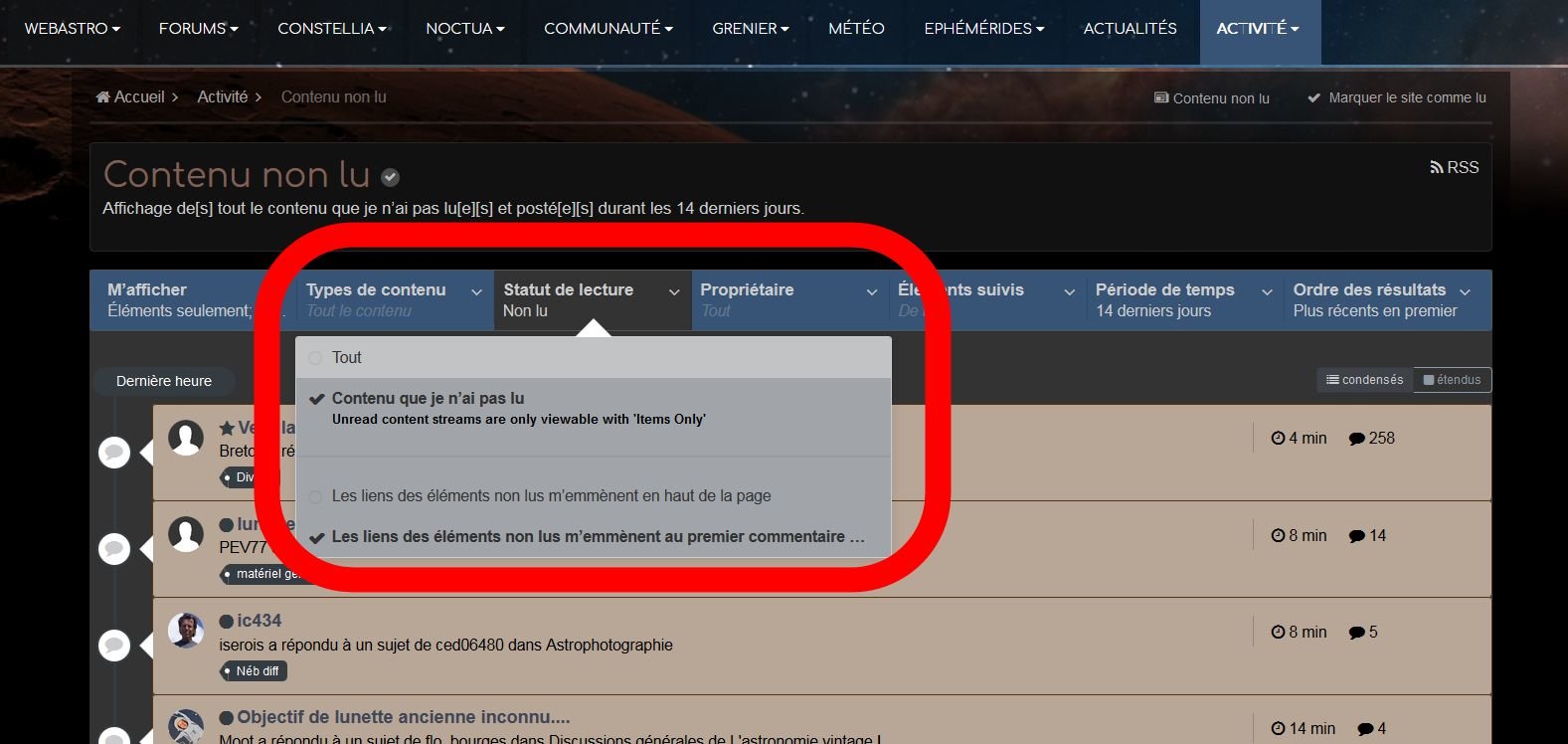
Task: Expand the Propriétaire filter
Action: [x=789, y=299]
